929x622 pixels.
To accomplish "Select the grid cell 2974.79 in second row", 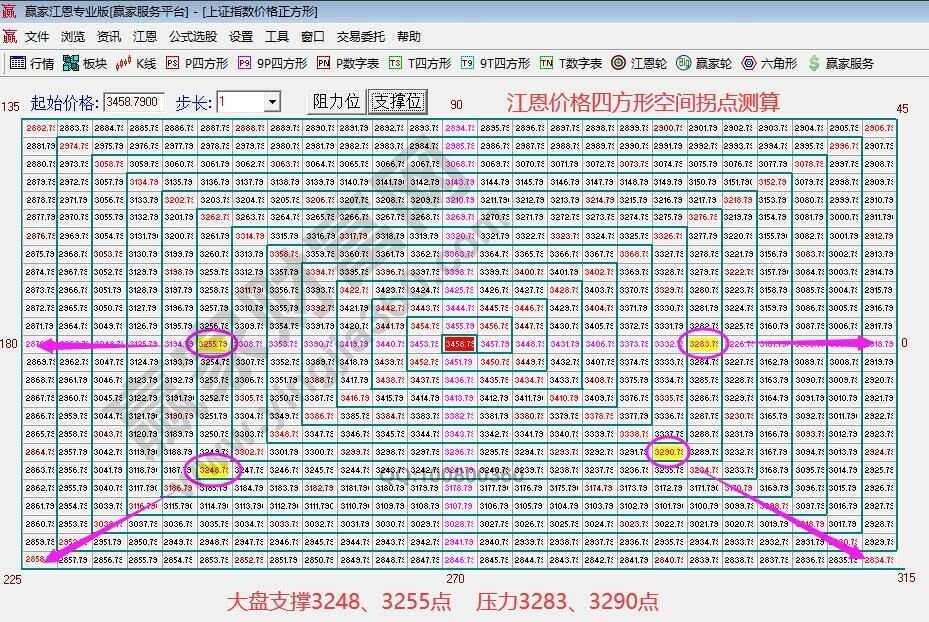I will [73, 146].
